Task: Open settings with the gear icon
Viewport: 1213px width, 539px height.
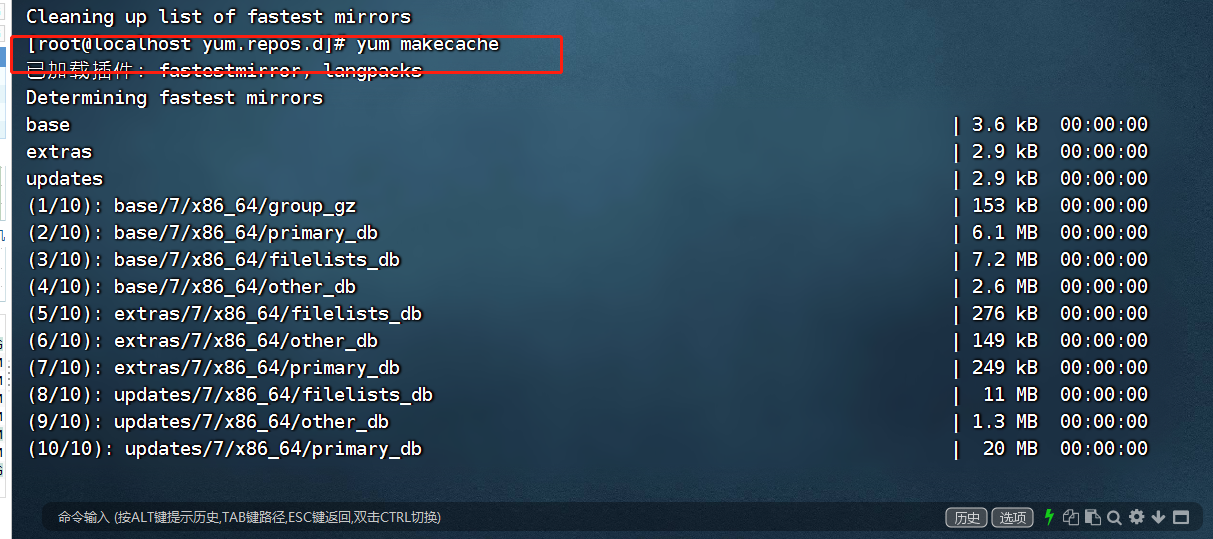Action: click(1136, 517)
